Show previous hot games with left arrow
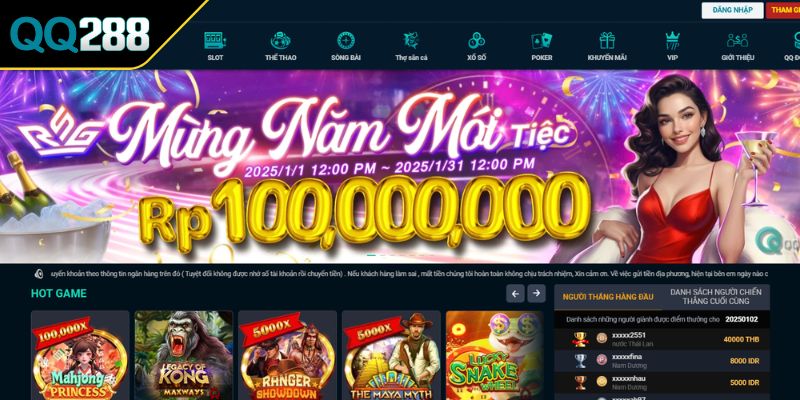 [515, 293]
